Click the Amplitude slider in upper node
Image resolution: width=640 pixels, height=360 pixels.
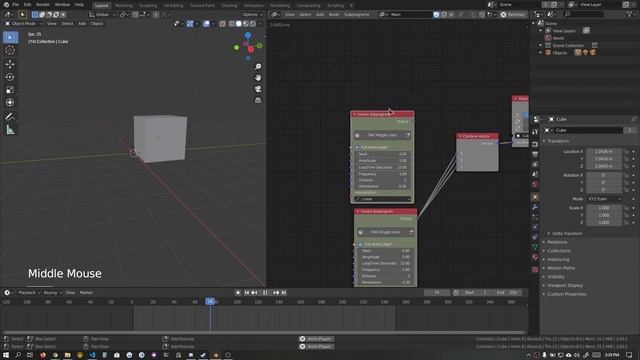(x=382, y=161)
